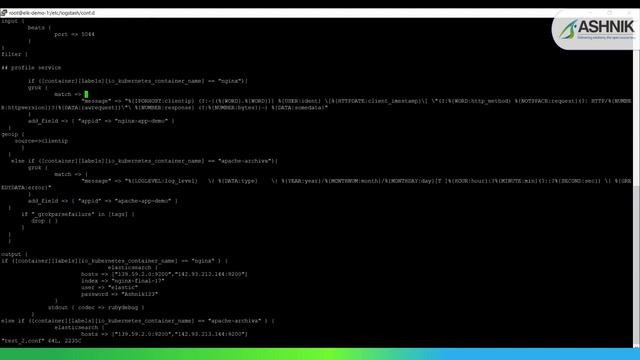
Task: Click the index => "nginx-final-17" line
Action: [122, 281]
